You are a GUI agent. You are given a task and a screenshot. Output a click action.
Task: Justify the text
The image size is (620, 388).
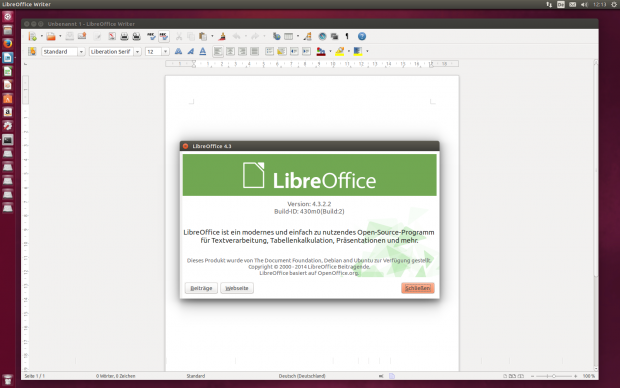point(255,51)
